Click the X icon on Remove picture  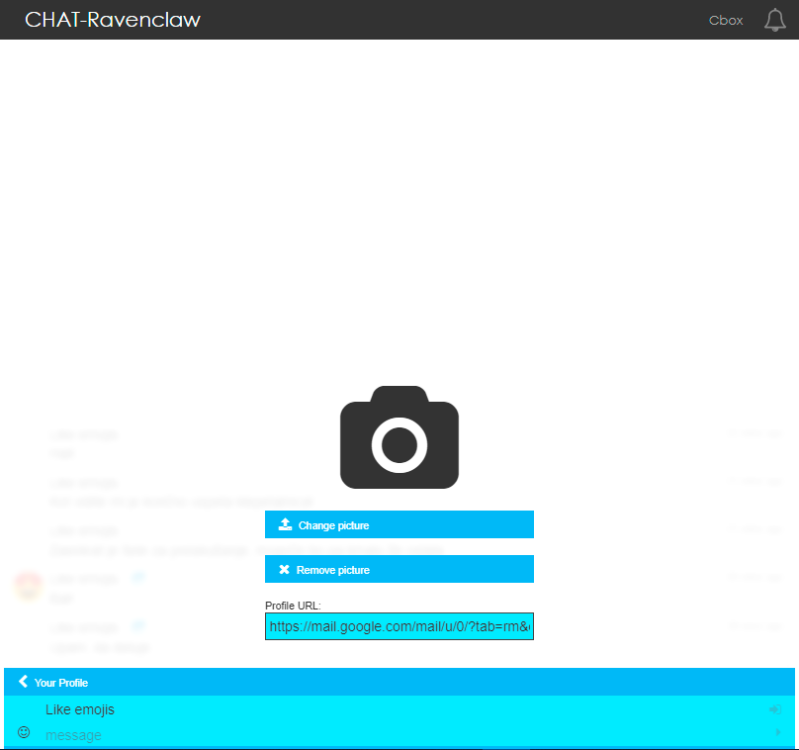(284, 569)
